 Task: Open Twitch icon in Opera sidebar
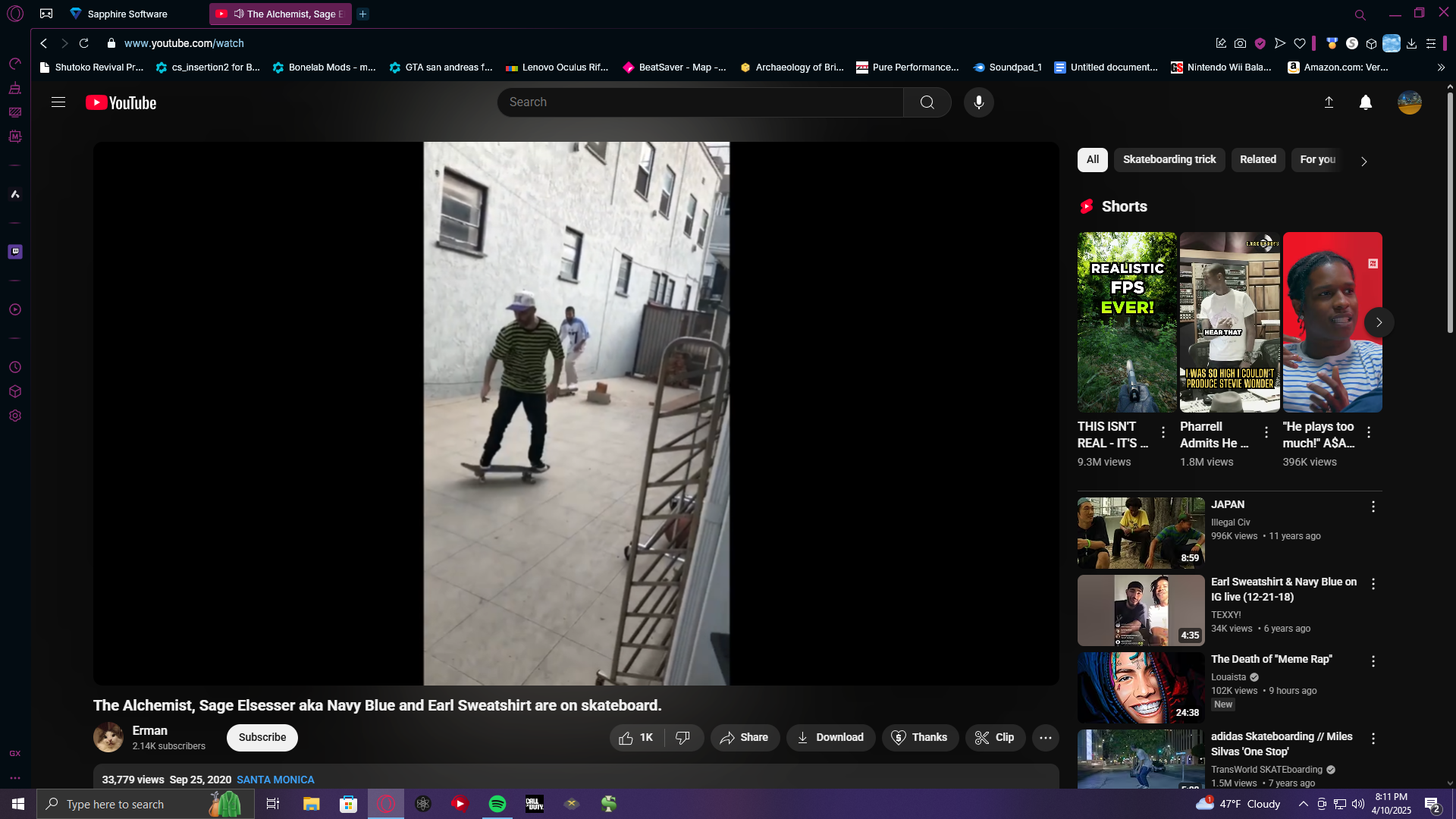point(15,252)
